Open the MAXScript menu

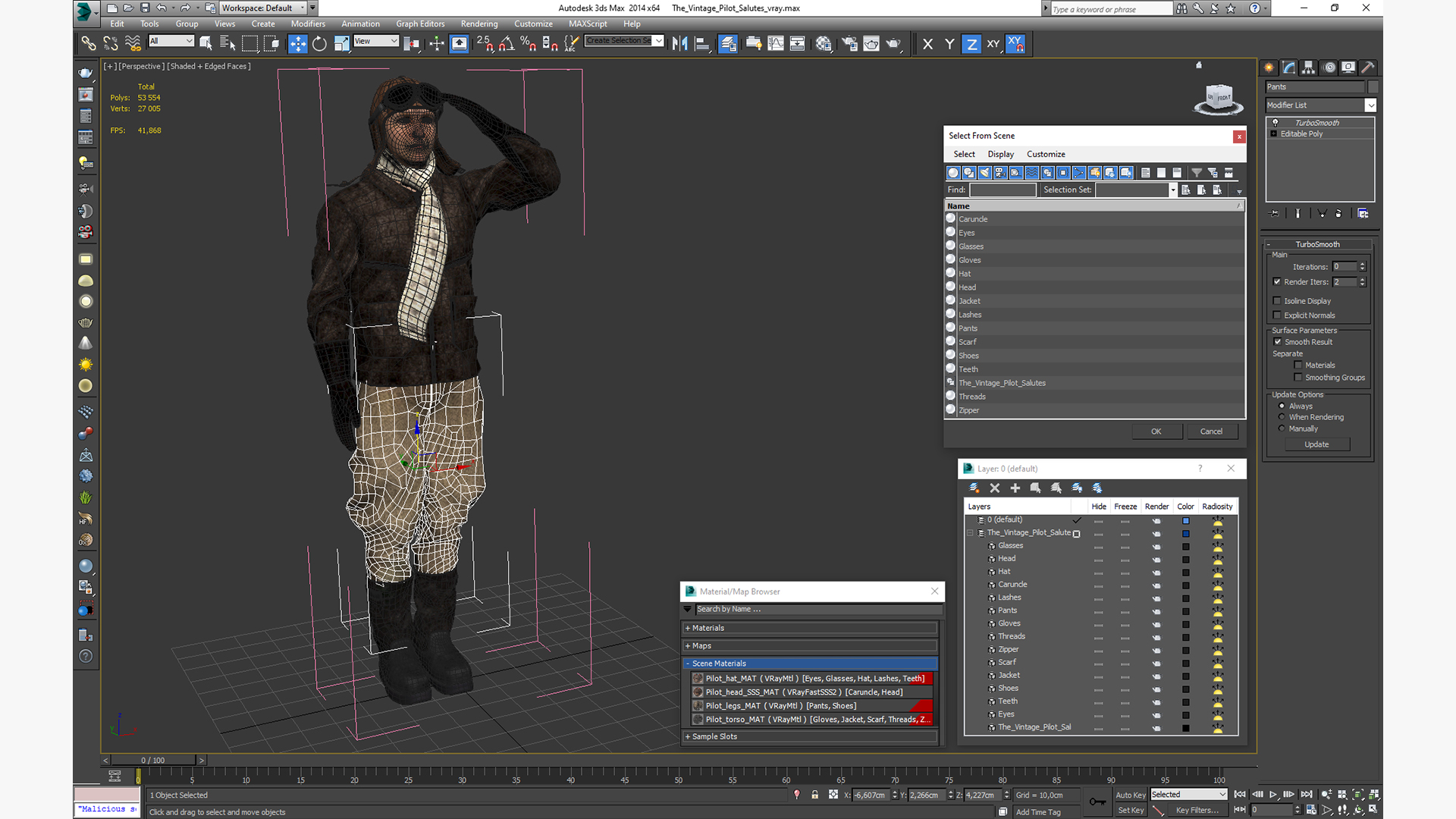[x=588, y=24]
